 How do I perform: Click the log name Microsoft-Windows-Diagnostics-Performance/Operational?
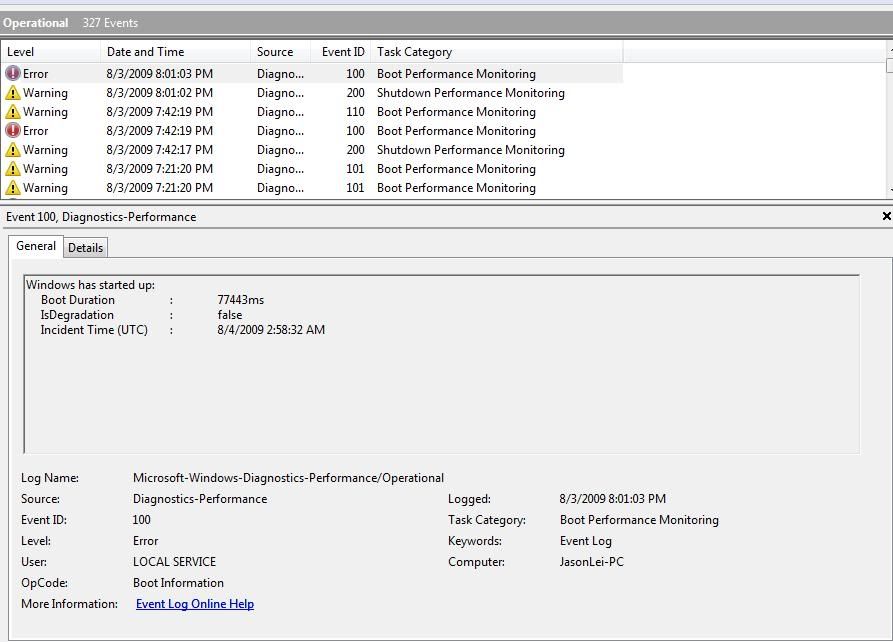tap(288, 478)
